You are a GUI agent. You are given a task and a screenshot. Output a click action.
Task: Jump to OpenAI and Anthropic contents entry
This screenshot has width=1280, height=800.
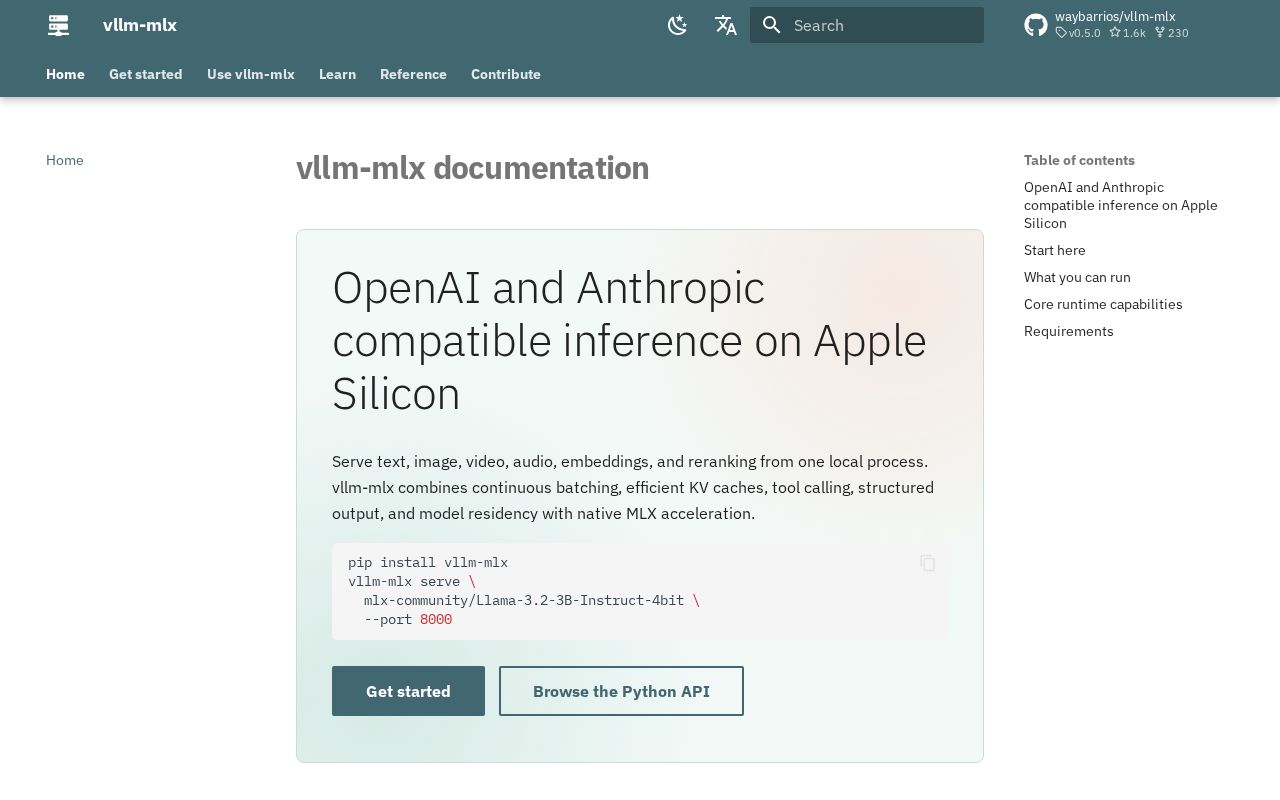point(1121,205)
